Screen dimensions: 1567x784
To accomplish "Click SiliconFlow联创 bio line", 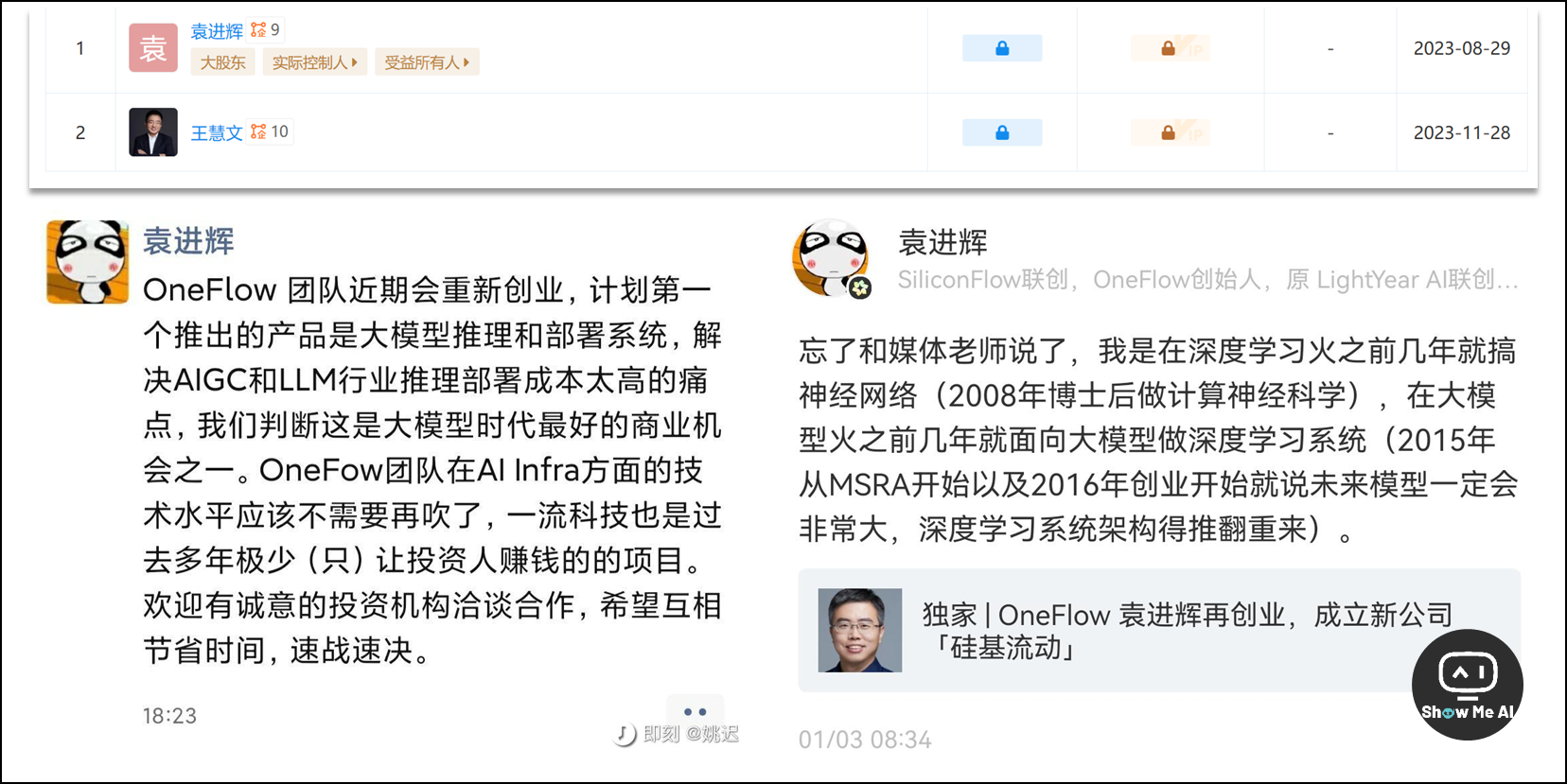I will click(1207, 280).
